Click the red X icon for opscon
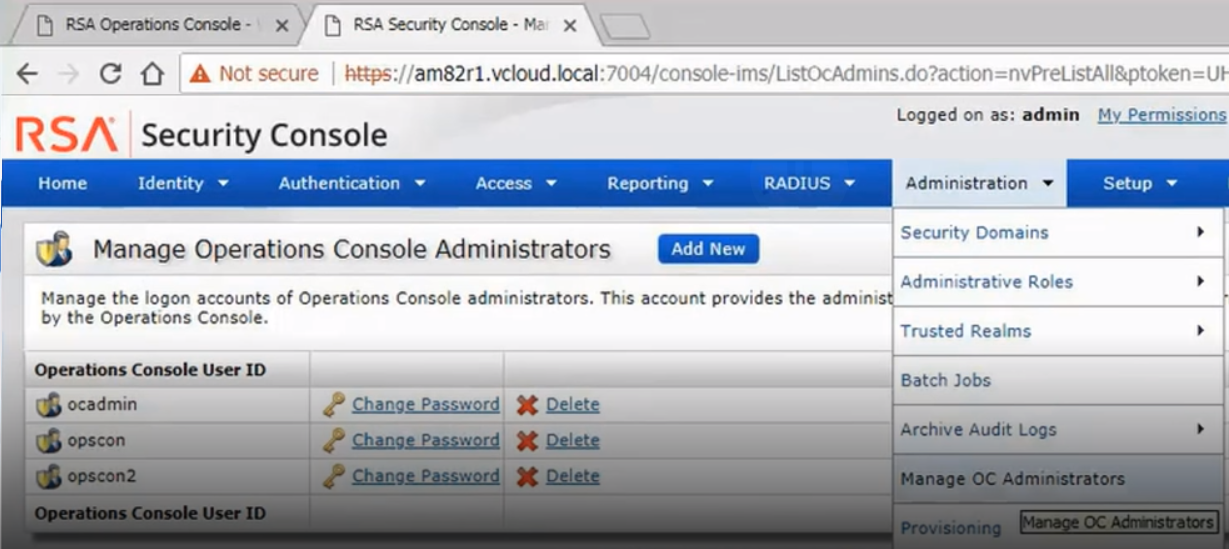1229x549 pixels. 527,441
